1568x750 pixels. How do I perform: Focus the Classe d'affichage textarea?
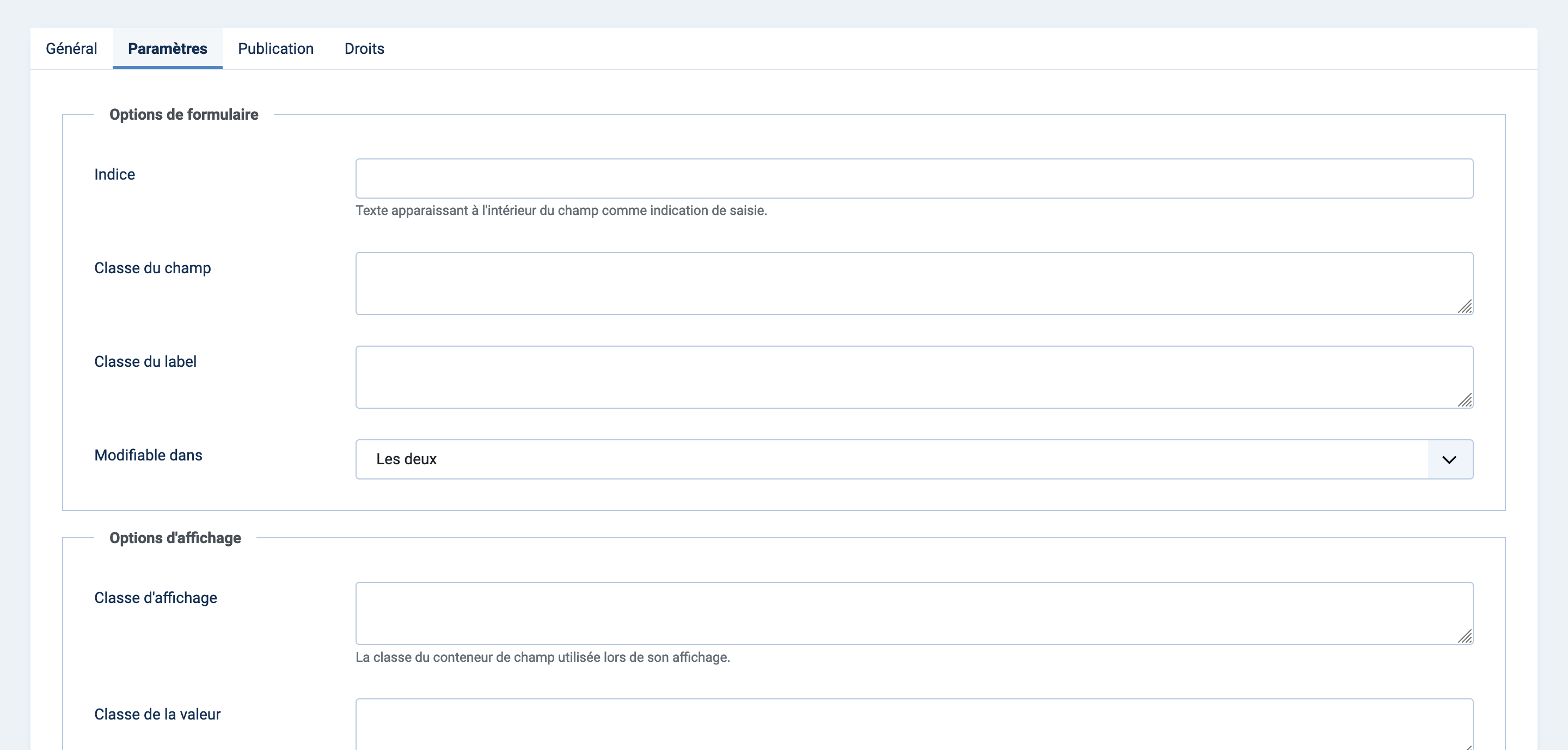point(914,613)
